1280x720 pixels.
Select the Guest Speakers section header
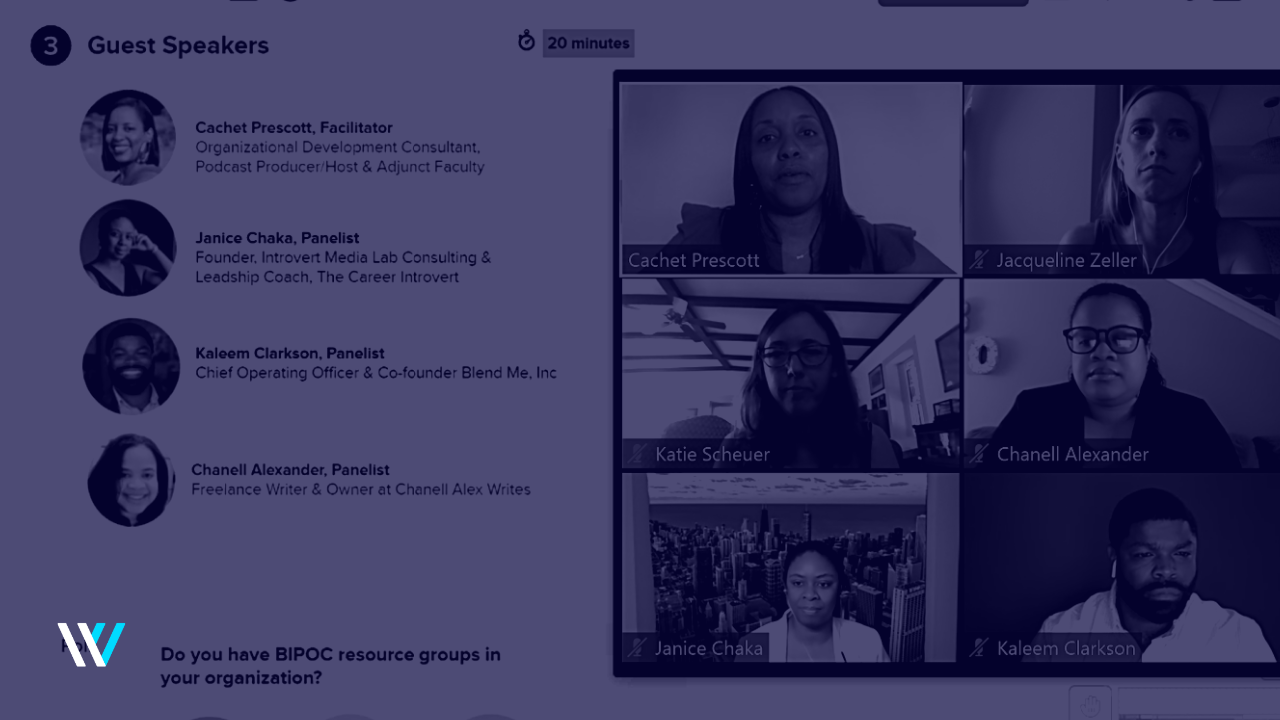pyautogui.click(x=178, y=45)
